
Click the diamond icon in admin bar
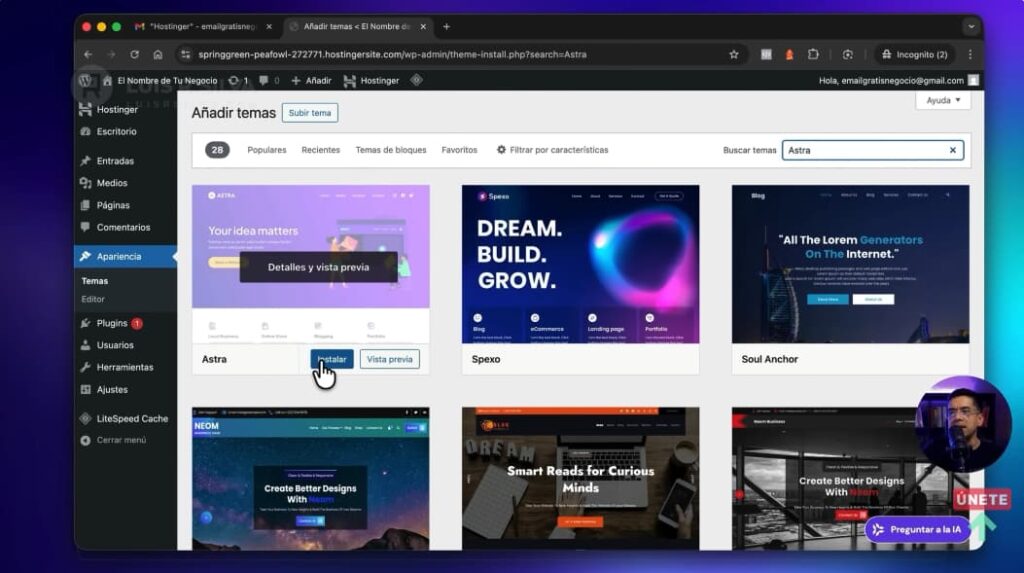(x=417, y=80)
